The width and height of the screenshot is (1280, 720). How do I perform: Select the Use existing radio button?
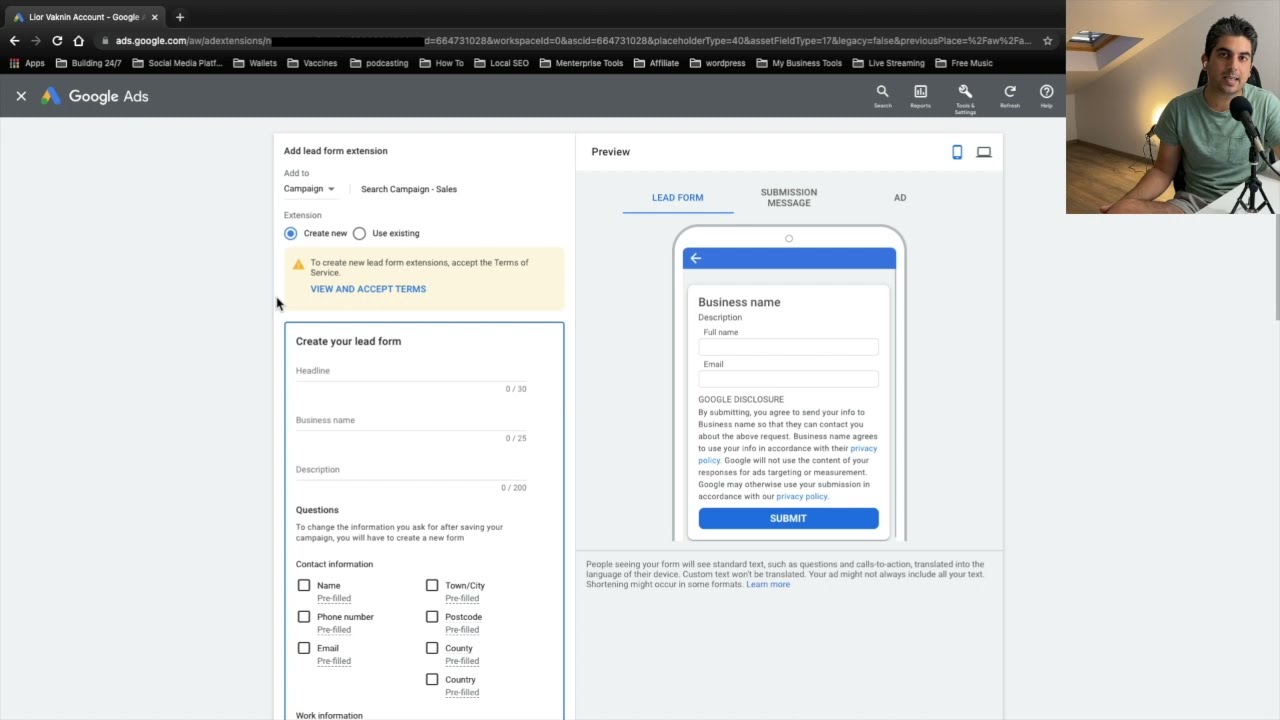click(359, 233)
